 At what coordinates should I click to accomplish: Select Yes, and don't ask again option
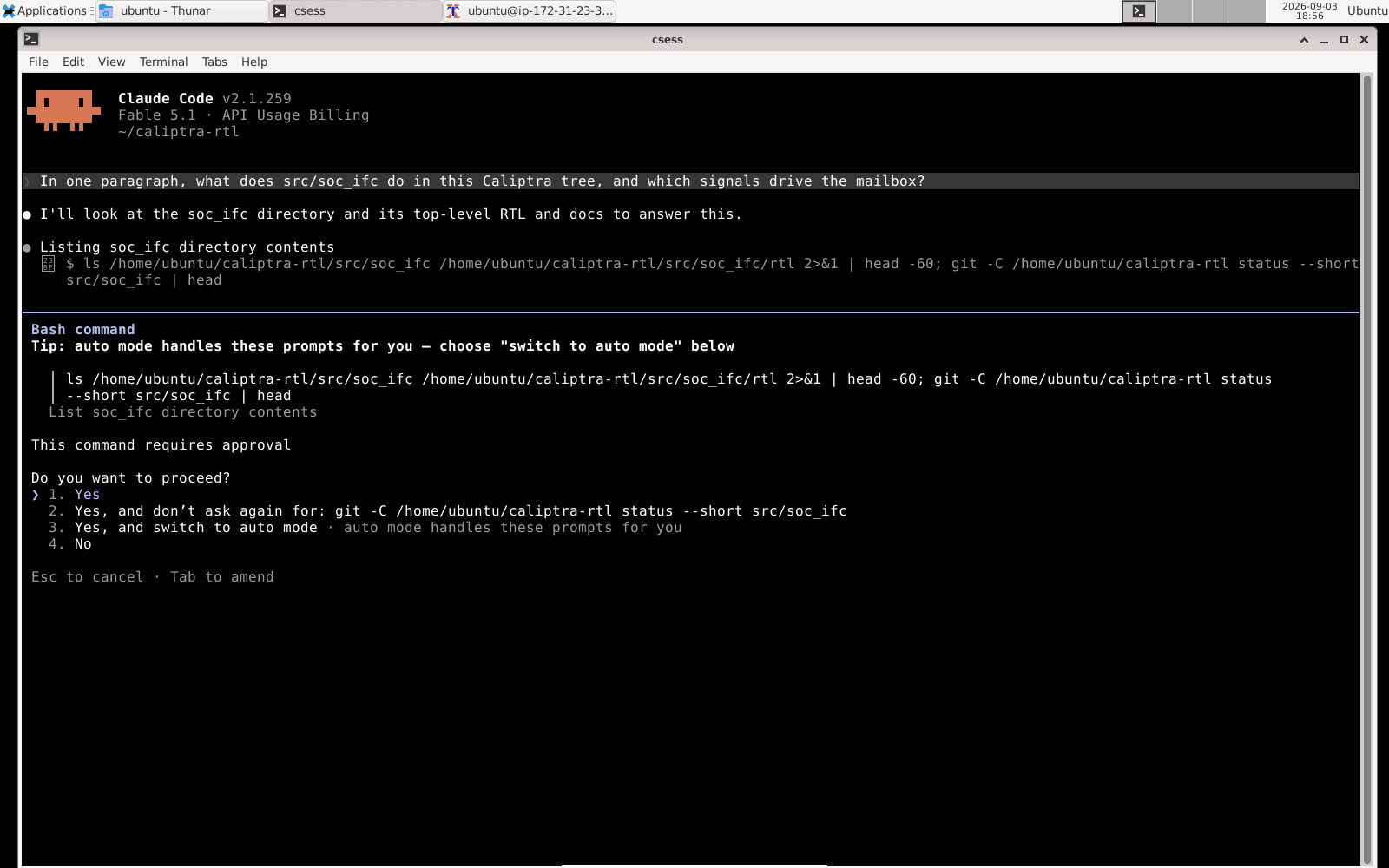coord(447,511)
